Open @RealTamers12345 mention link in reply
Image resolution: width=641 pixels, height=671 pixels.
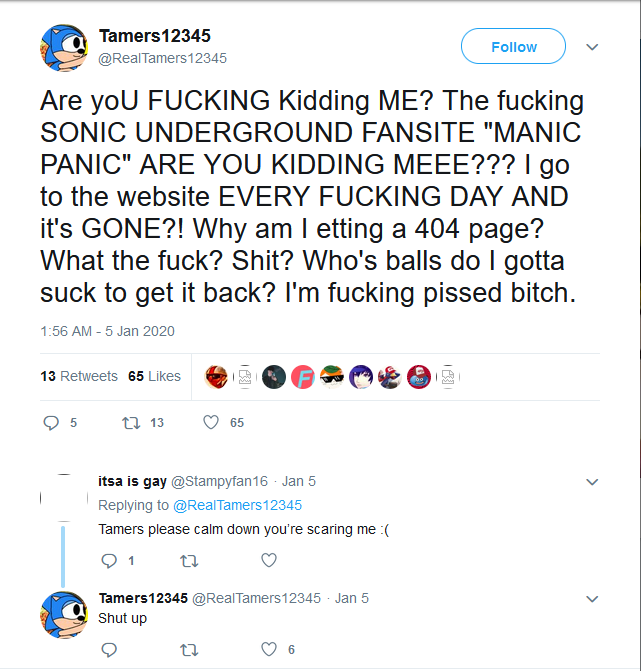[x=237, y=505]
